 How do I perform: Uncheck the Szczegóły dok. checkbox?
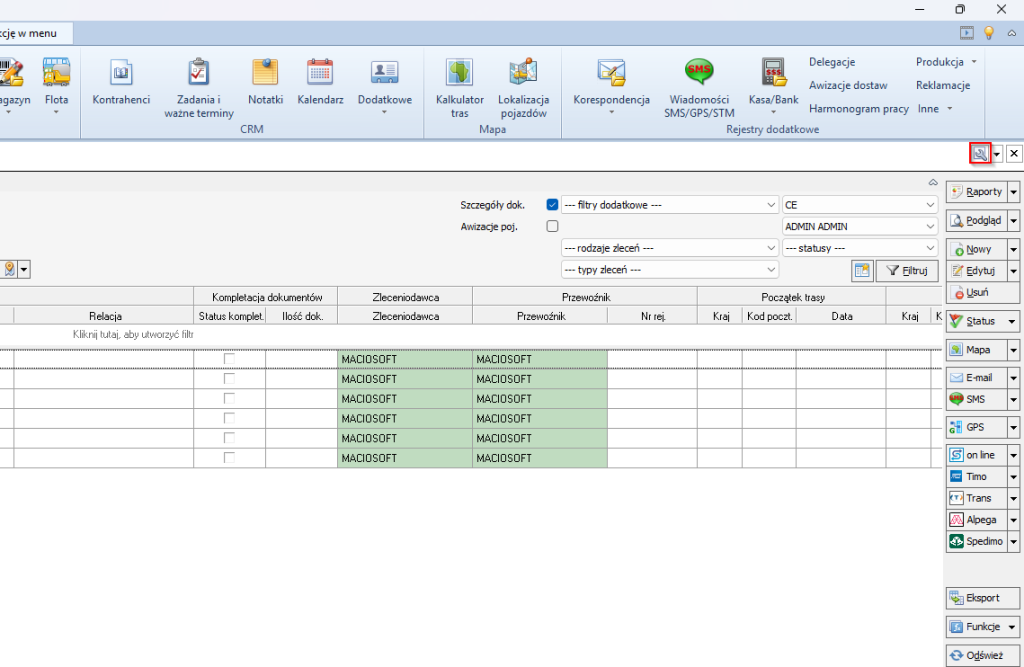tap(553, 205)
